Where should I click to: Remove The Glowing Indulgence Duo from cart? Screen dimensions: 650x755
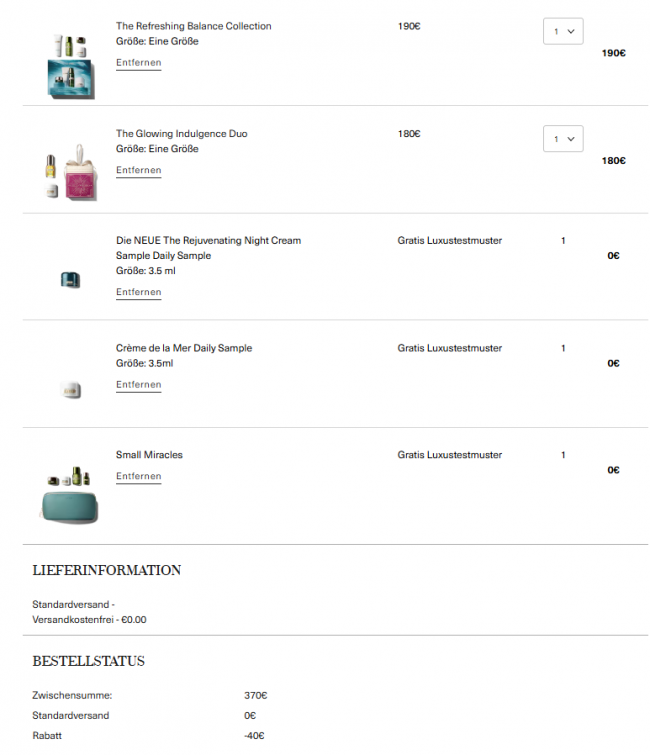[x=138, y=171]
